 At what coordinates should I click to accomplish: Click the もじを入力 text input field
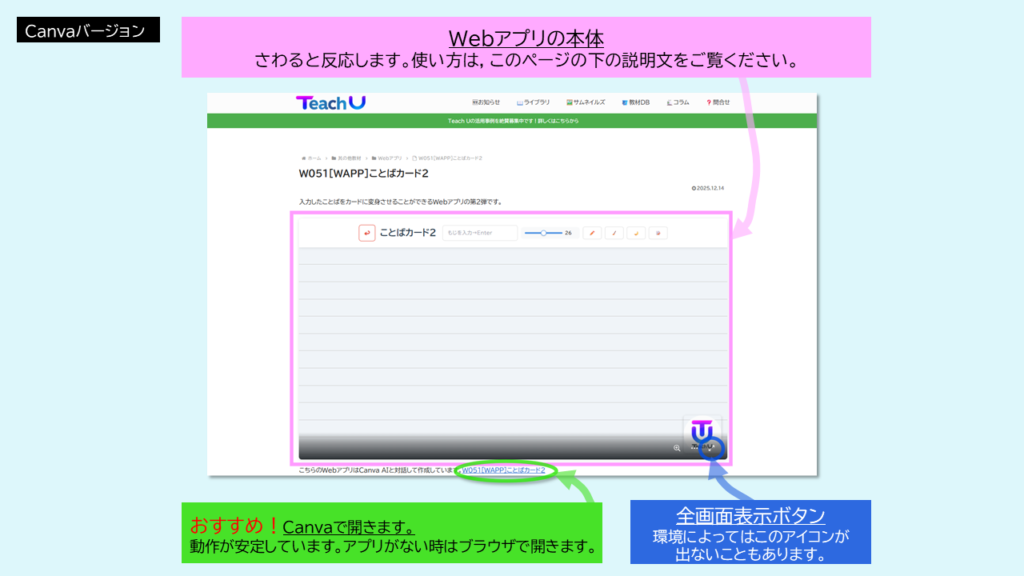(x=480, y=233)
